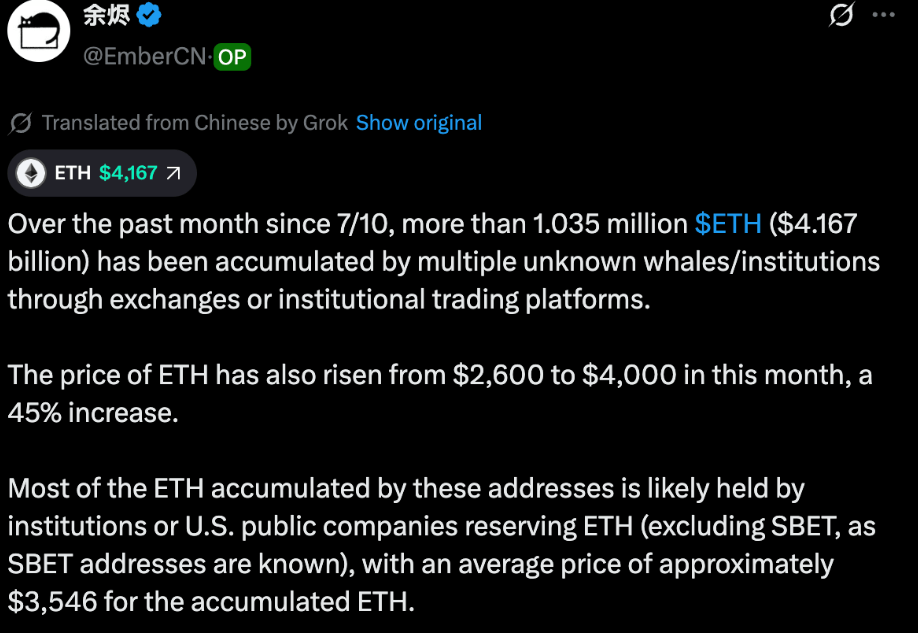Click the text '$2,600 to $4,000'
The width and height of the screenshot is (918, 633).
[564, 375]
